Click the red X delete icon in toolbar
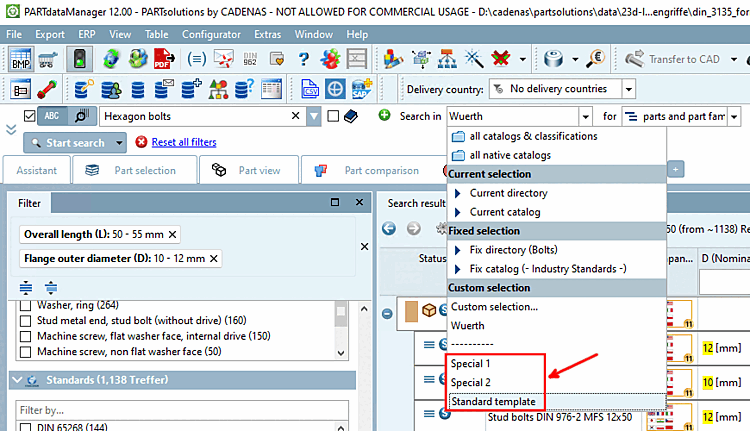This screenshot has height=431, width=750. (500, 59)
